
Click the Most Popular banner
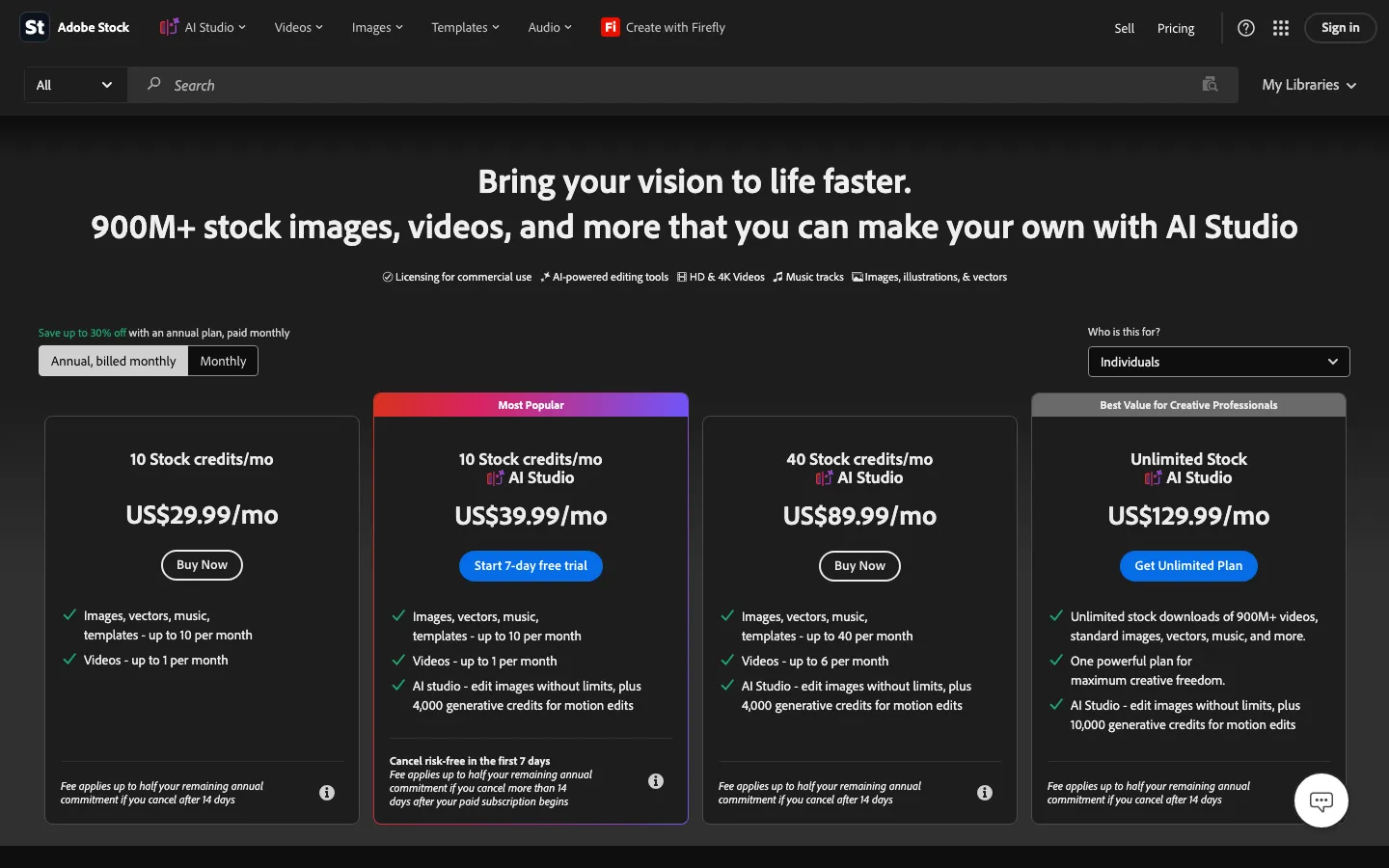531,405
